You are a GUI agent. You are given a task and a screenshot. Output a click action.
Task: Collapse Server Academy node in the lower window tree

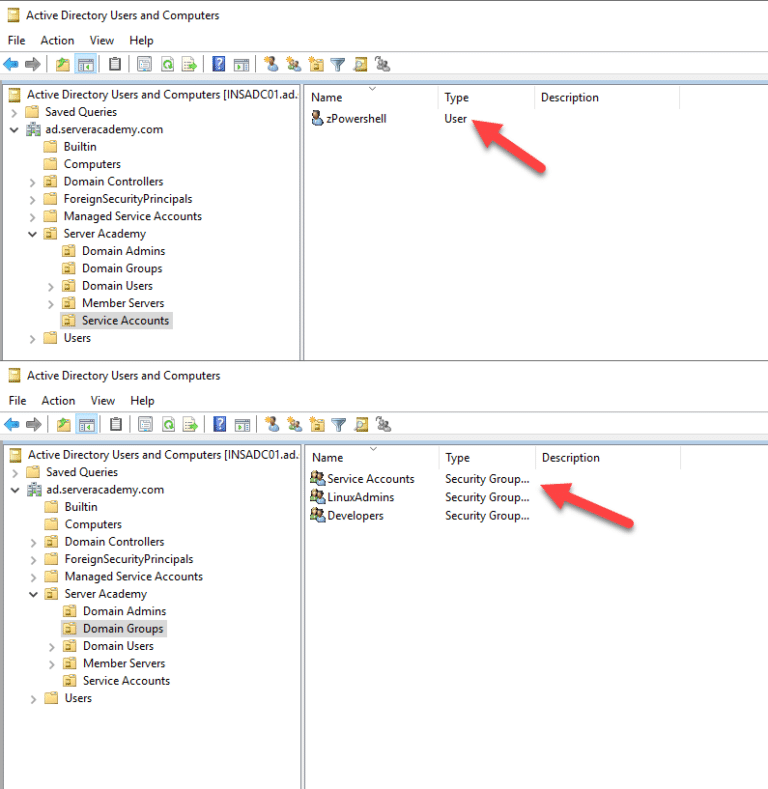33,594
